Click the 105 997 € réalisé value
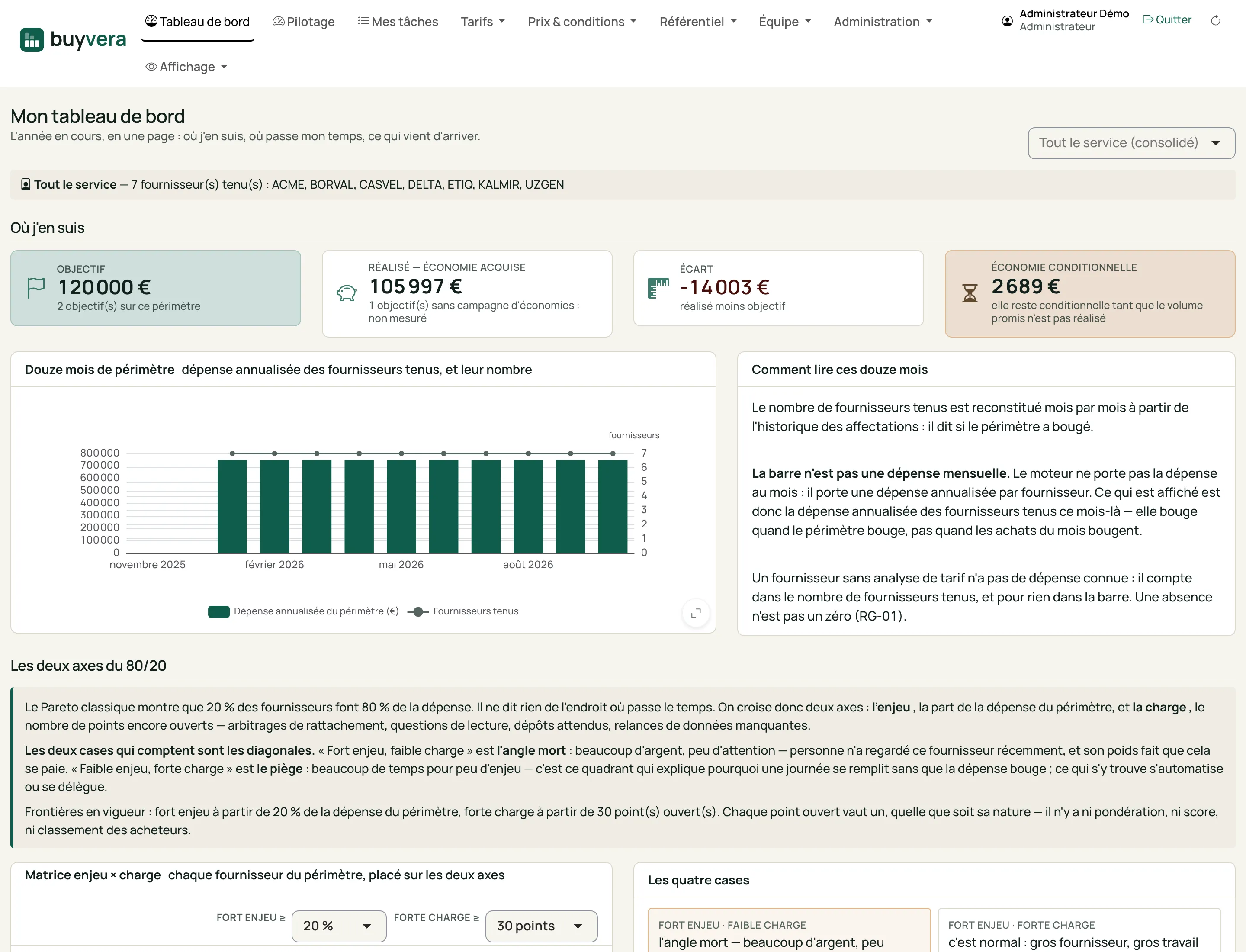 coord(416,286)
